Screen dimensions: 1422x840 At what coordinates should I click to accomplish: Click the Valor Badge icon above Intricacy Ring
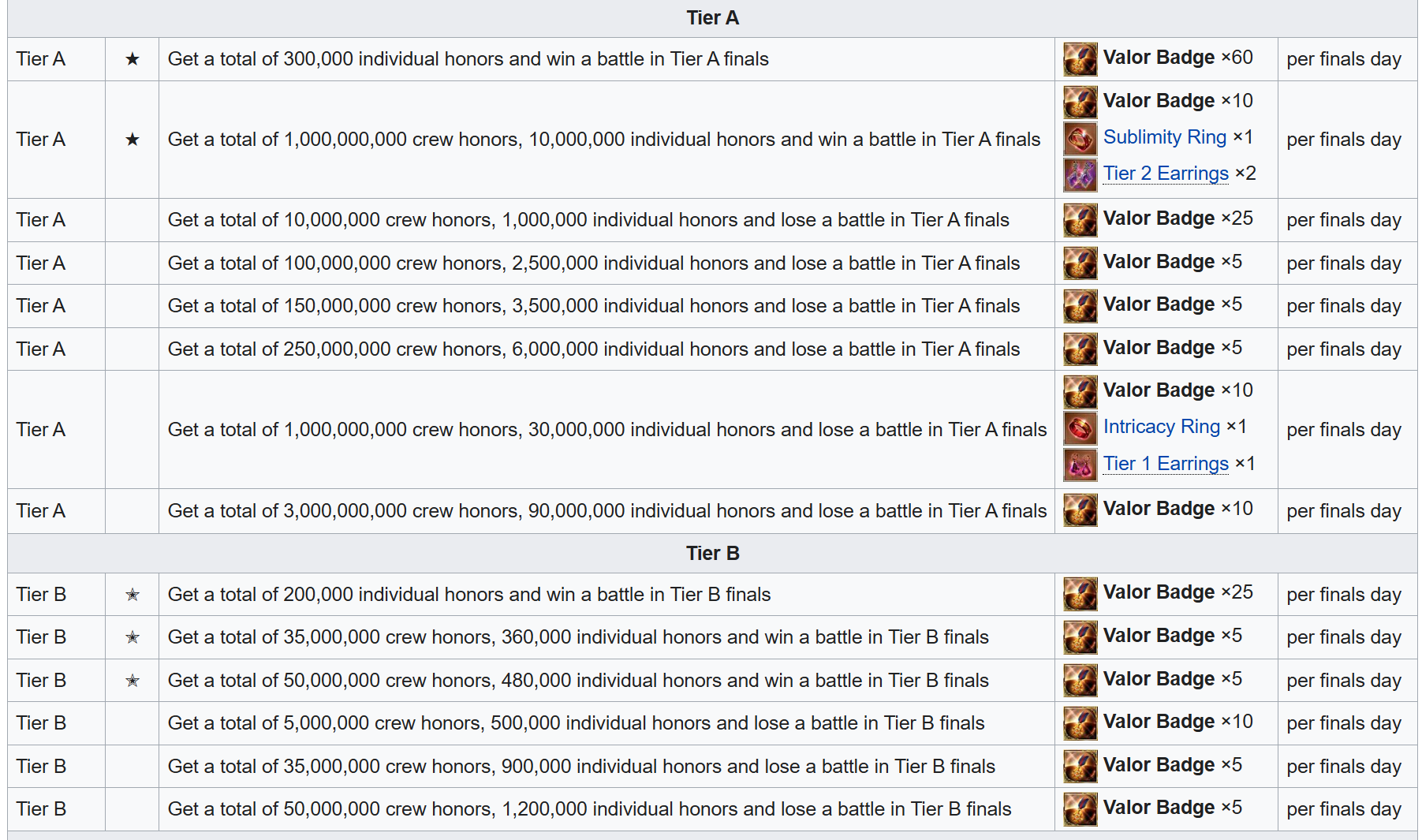coord(1080,392)
